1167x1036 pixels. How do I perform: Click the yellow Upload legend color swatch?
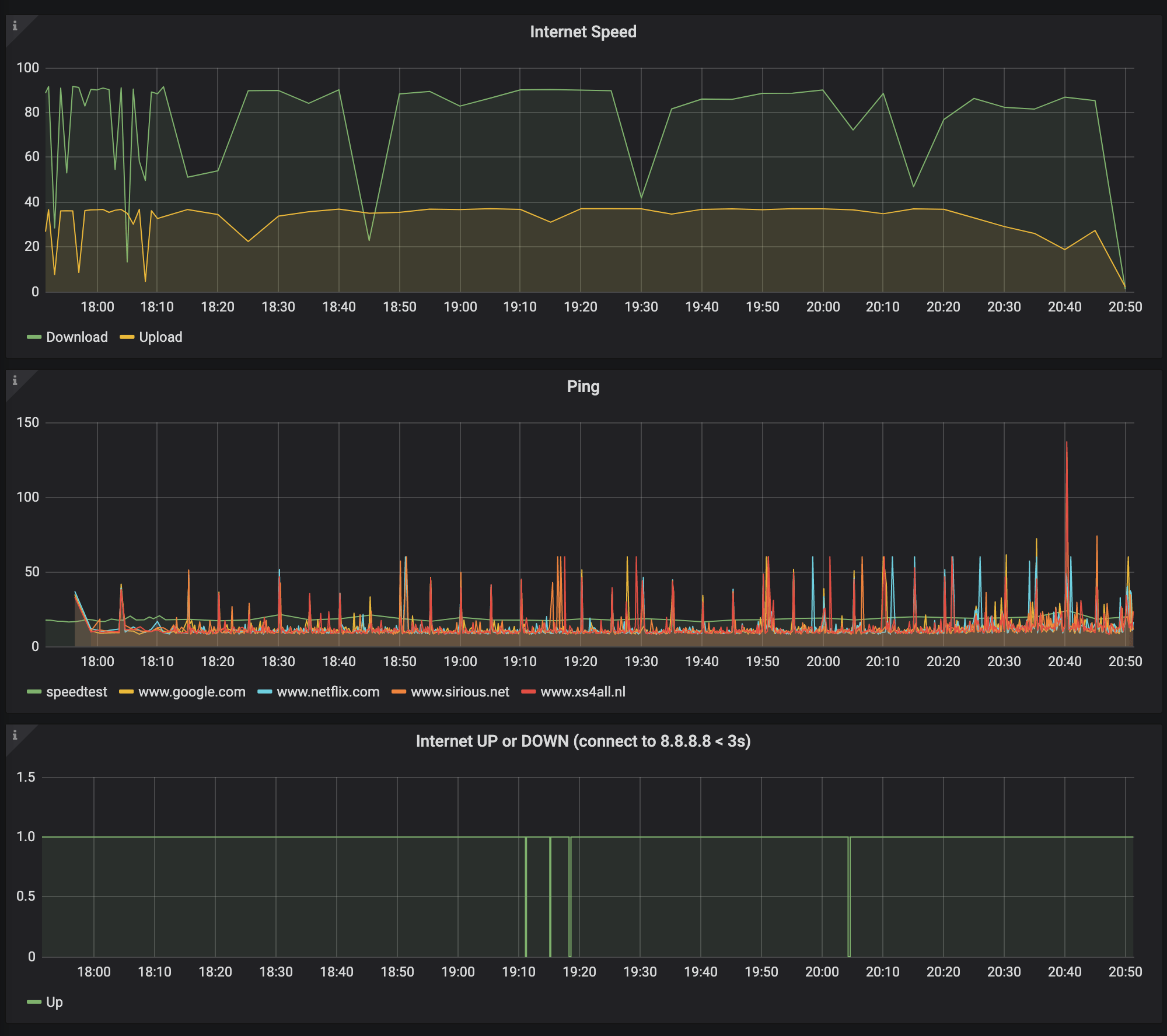(127, 337)
